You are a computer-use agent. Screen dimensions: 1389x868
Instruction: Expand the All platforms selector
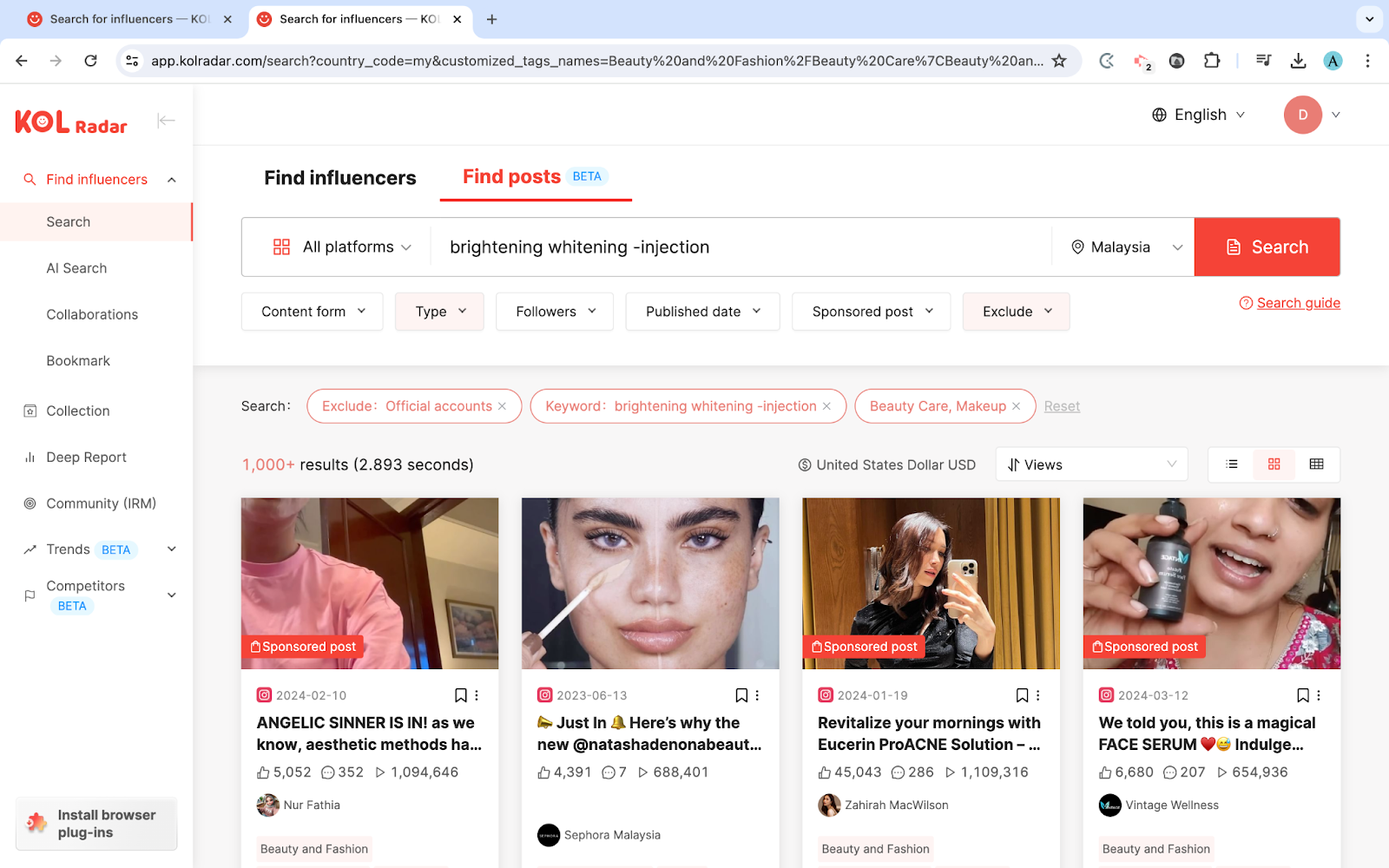coord(342,247)
